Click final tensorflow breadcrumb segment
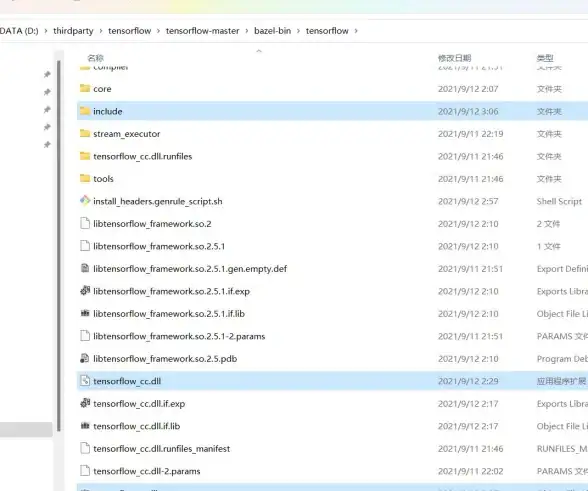 [x=327, y=31]
